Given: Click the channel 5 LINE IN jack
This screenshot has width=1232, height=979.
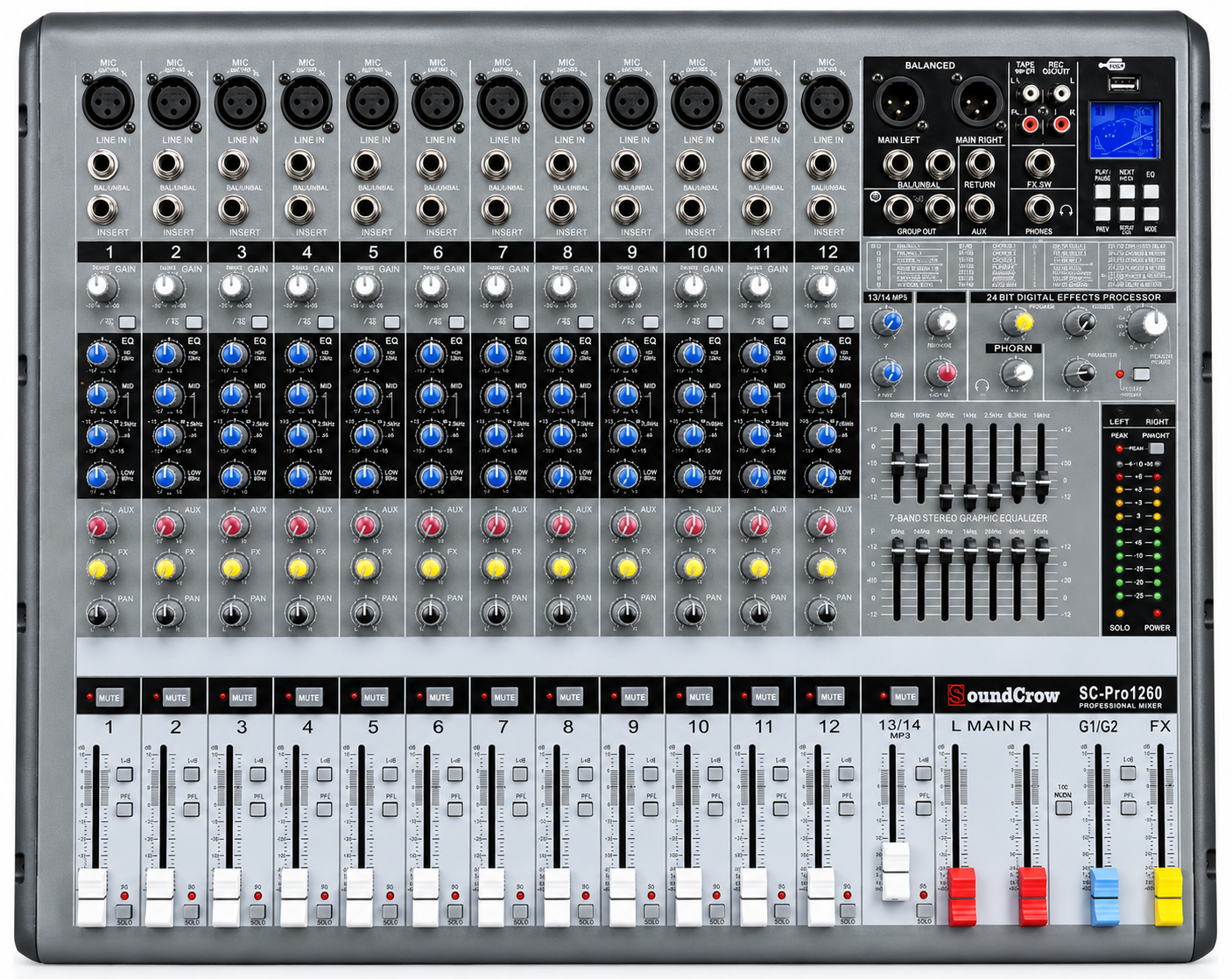Looking at the screenshot, I should click(x=366, y=166).
